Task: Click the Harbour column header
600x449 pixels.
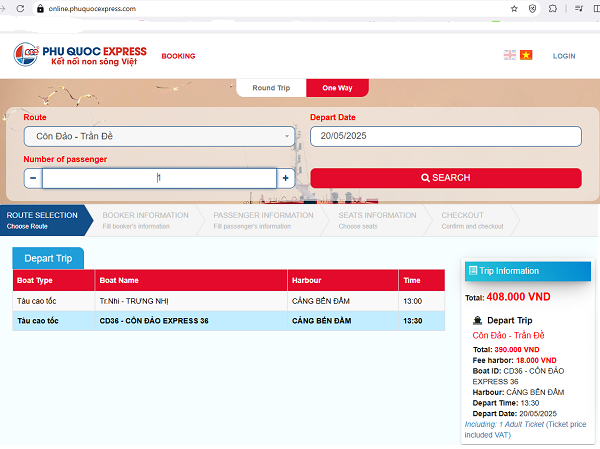Action: click(x=343, y=281)
